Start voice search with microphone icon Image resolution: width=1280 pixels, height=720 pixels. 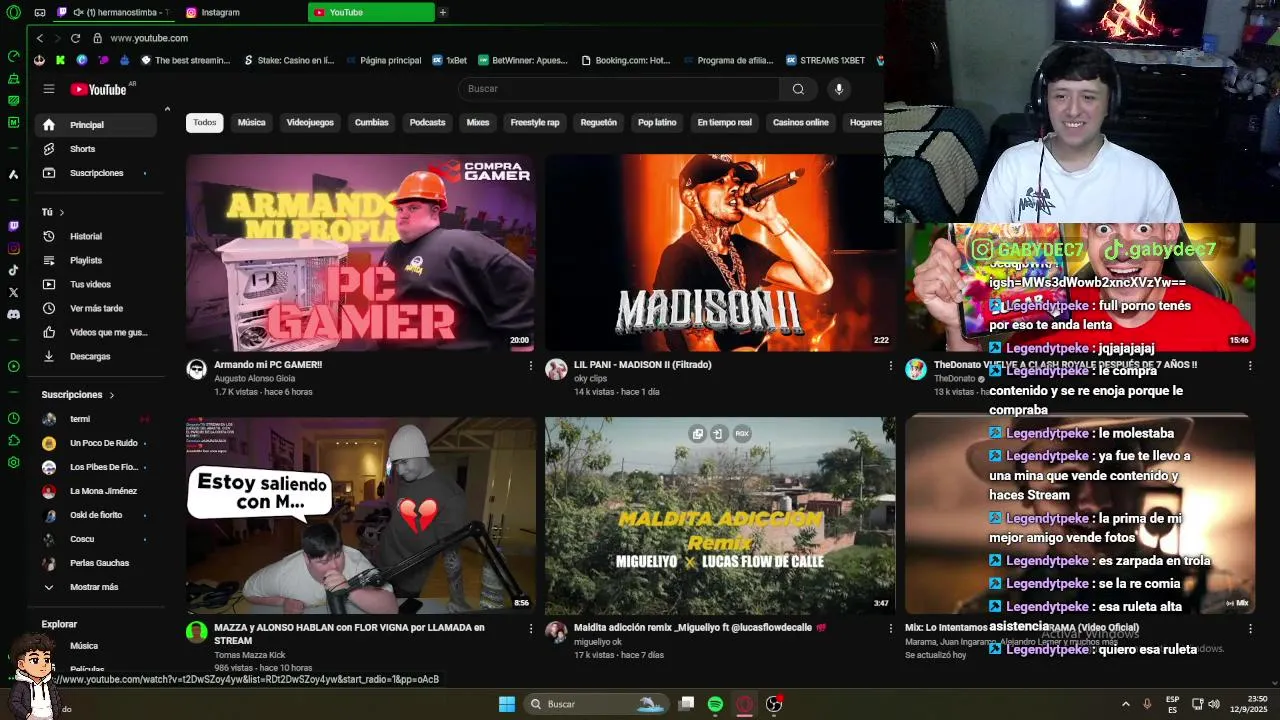tap(839, 89)
